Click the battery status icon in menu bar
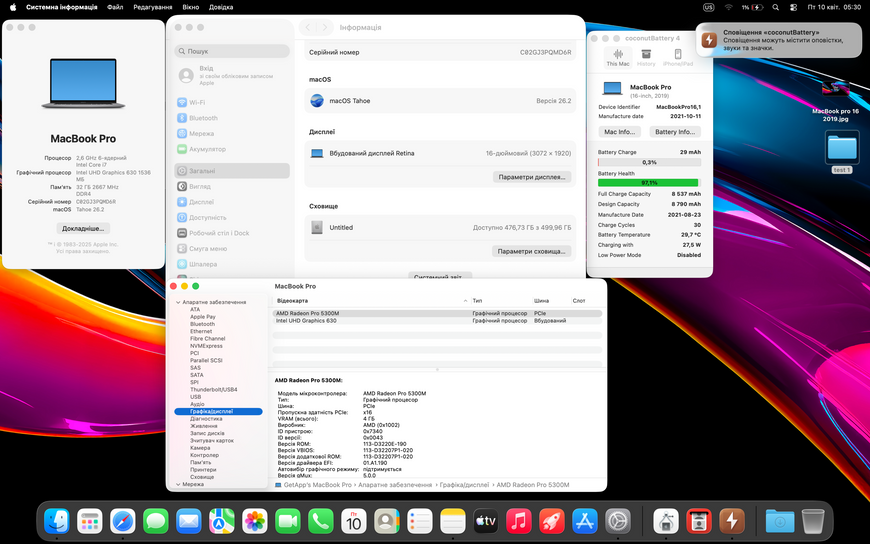870x544 pixels. pyautogui.click(x=757, y=7)
